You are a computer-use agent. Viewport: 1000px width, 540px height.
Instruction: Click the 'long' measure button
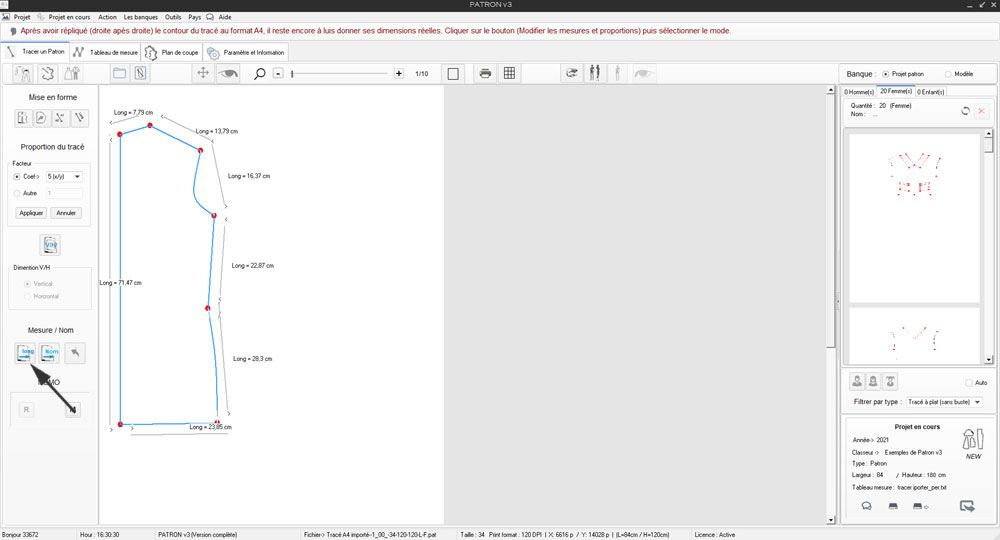pyautogui.click(x=26, y=352)
